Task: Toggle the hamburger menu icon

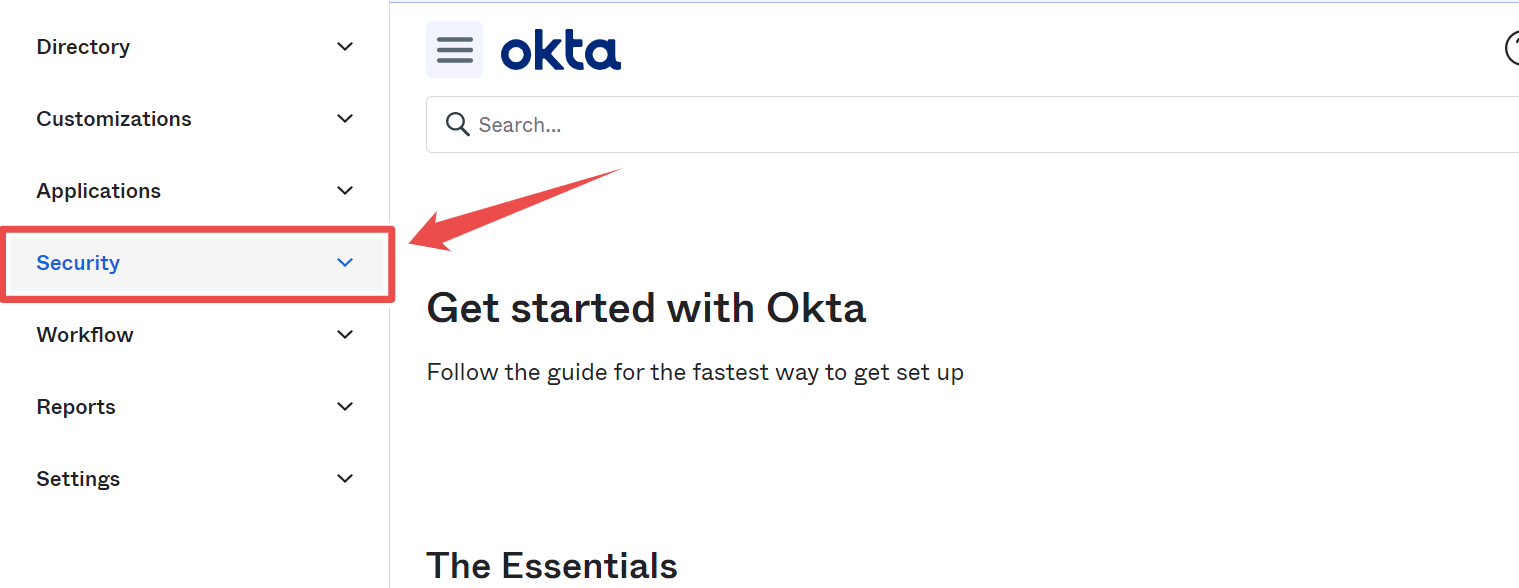Action: click(x=454, y=49)
